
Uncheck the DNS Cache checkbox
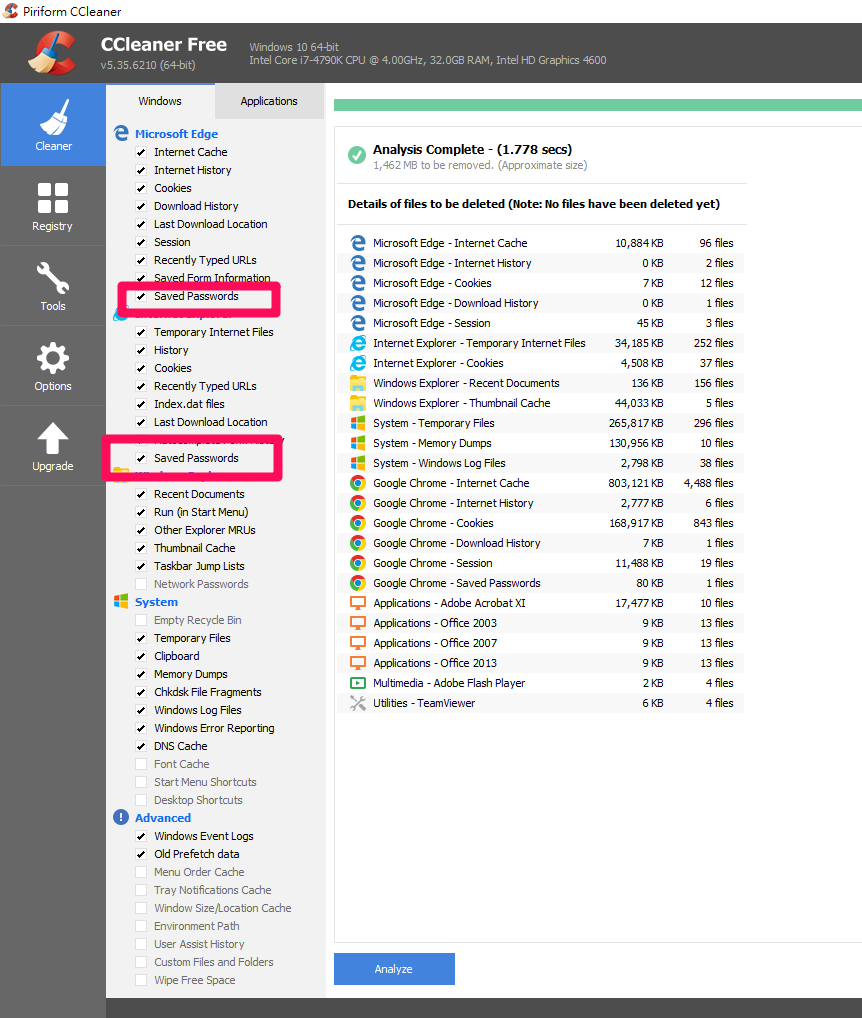[141, 746]
